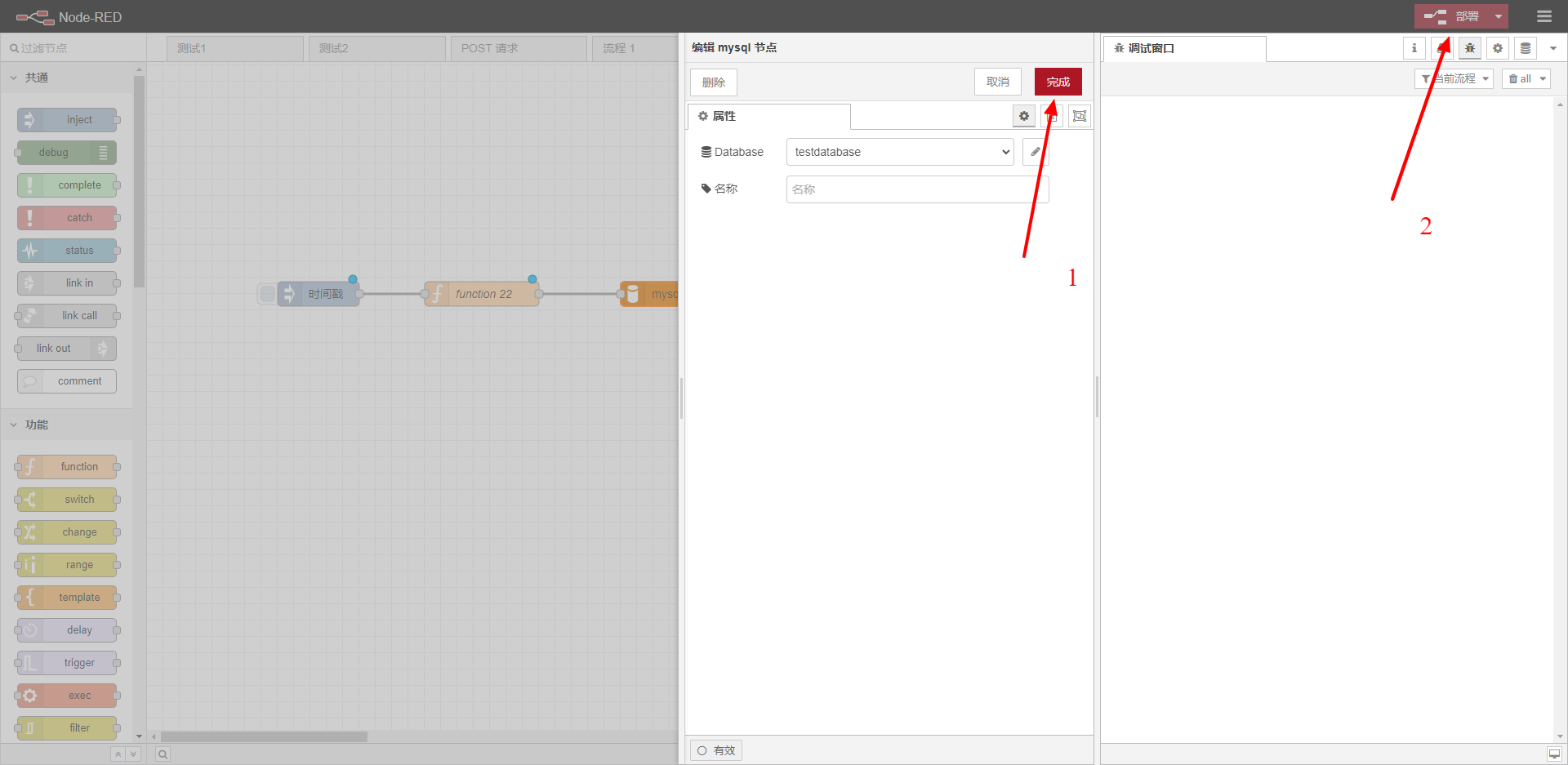Select the catch palette node

pos(67,218)
